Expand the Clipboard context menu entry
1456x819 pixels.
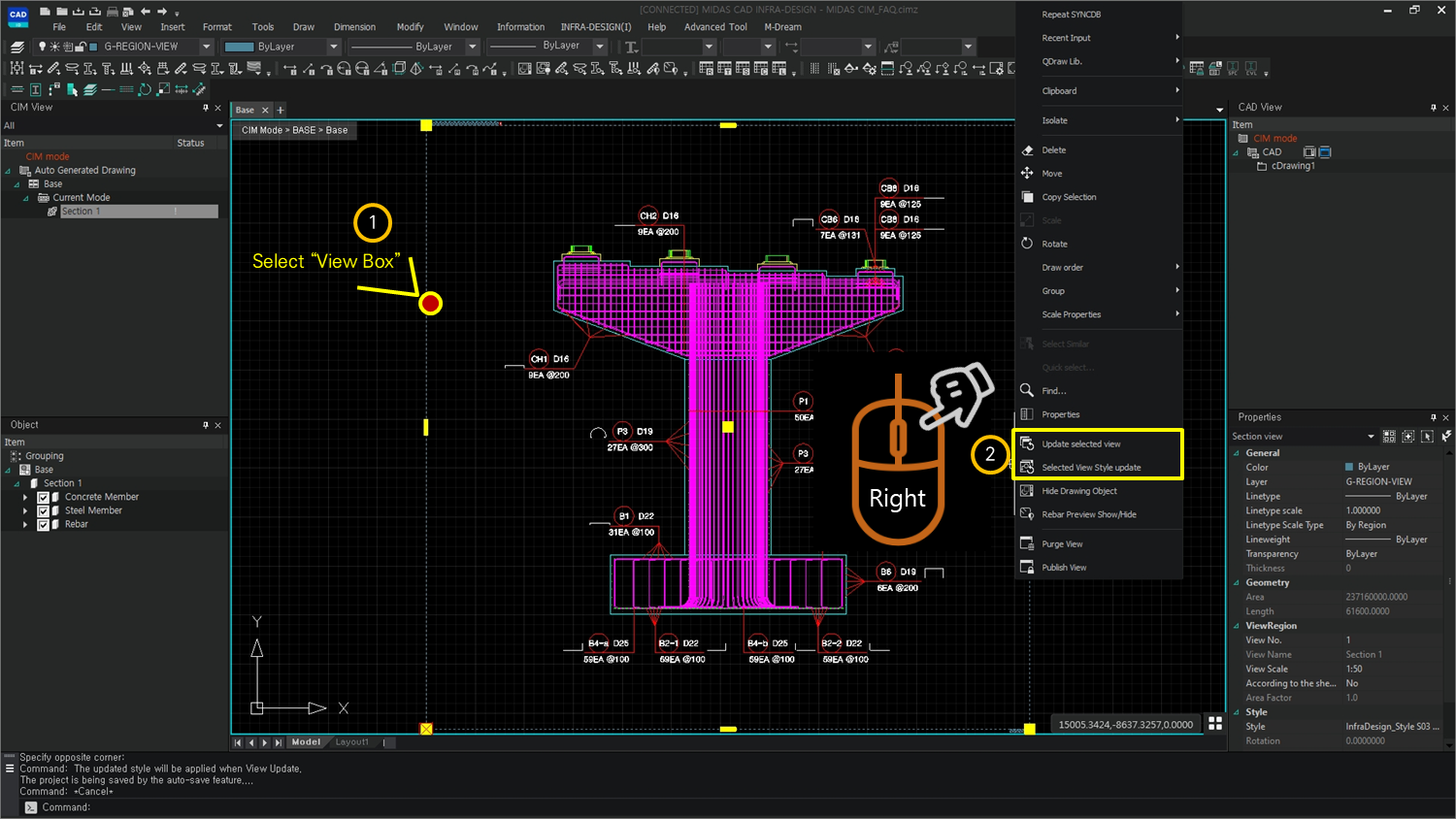(x=1059, y=90)
